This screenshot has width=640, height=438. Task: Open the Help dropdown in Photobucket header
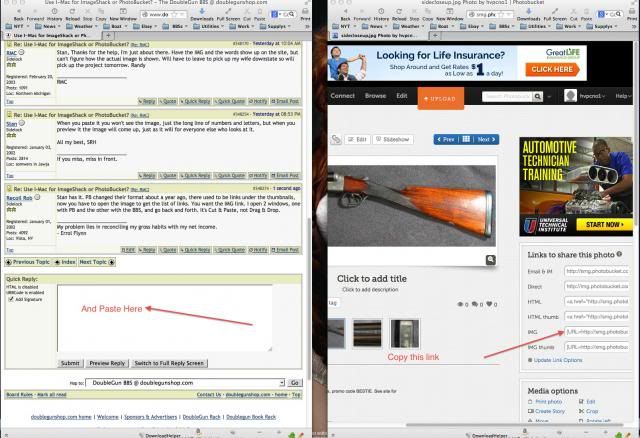623,96
